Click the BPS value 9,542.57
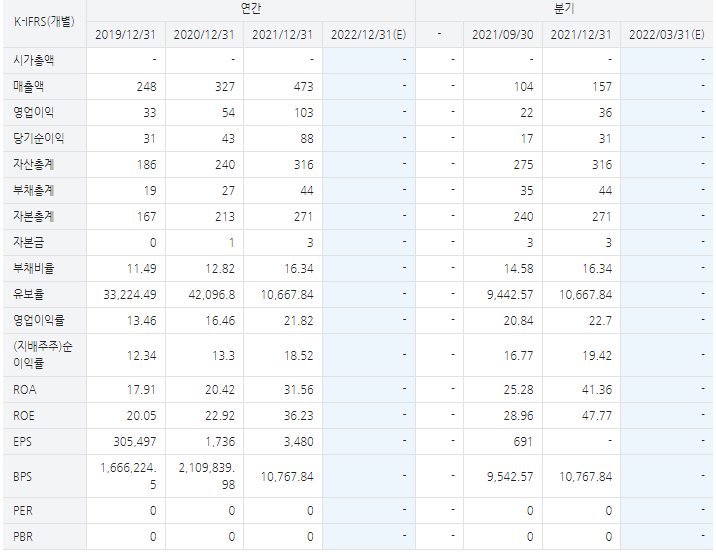The image size is (716, 552). point(510,477)
